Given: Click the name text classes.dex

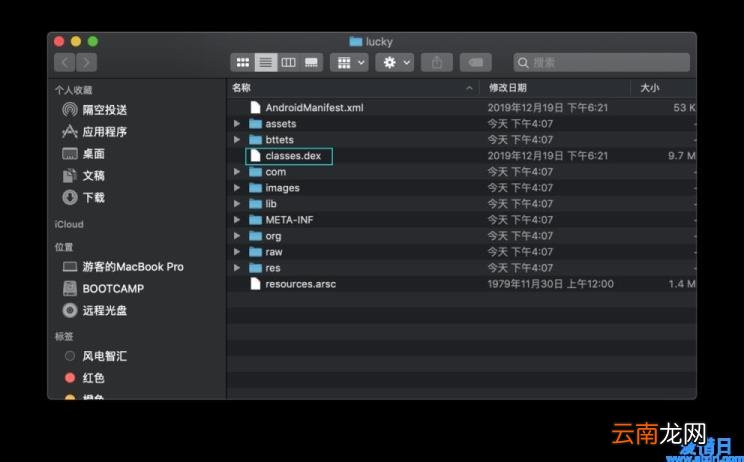Looking at the screenshot, I should pyautogui.click(x=293, y=156).
